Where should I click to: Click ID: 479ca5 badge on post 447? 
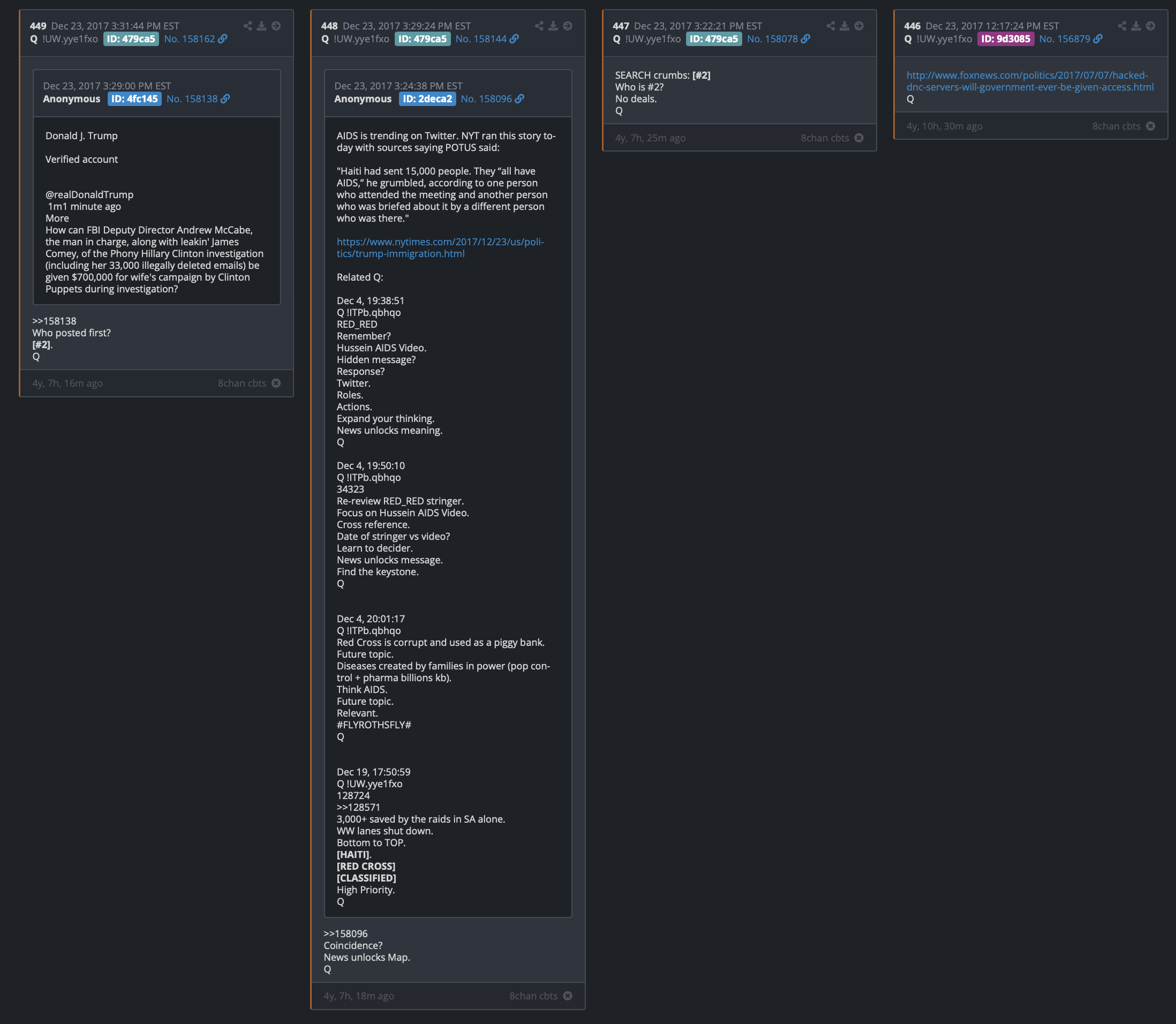(x=714, y=39)
